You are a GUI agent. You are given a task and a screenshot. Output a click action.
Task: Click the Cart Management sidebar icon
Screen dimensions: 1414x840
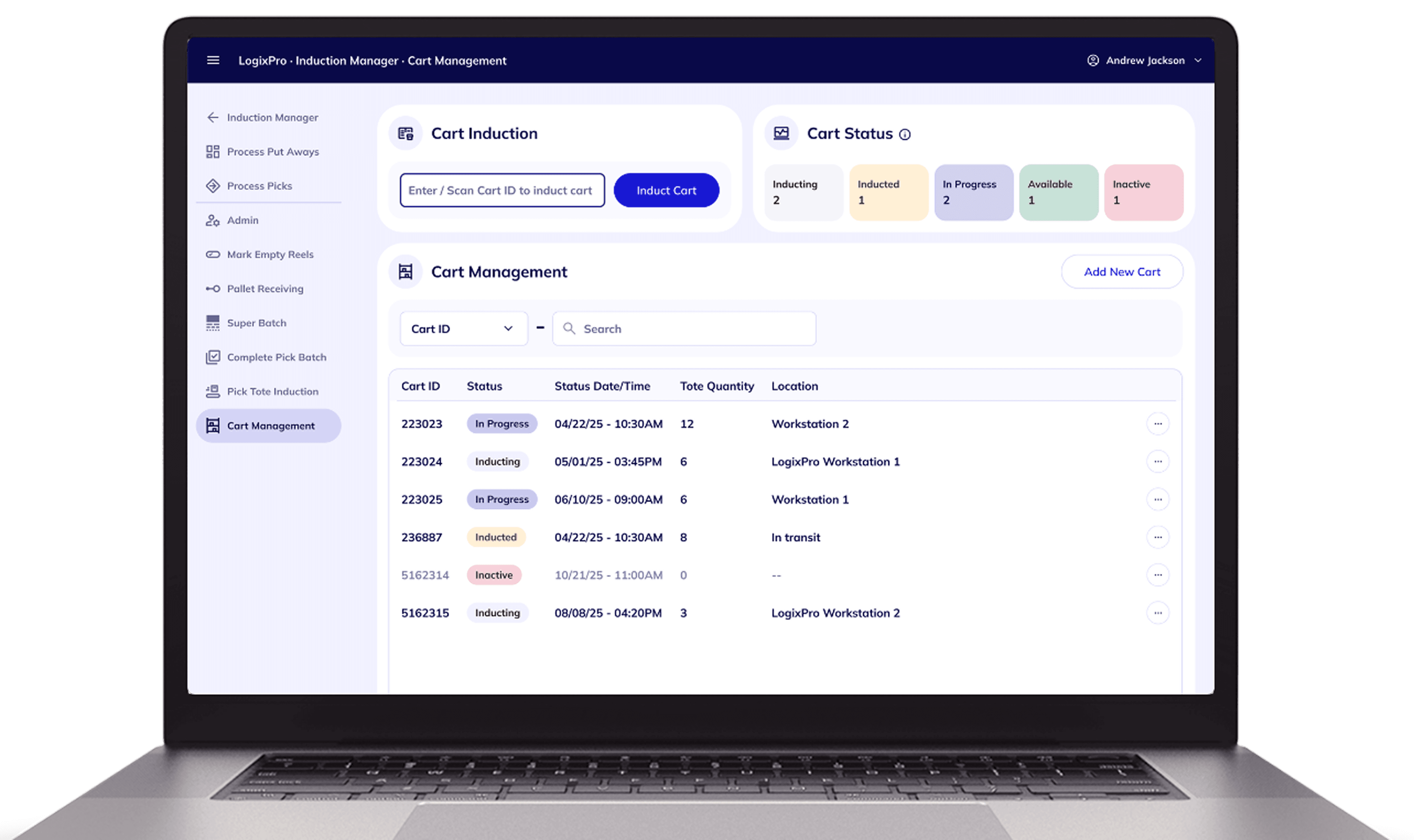pyautogui.click(x=213, y=426)
